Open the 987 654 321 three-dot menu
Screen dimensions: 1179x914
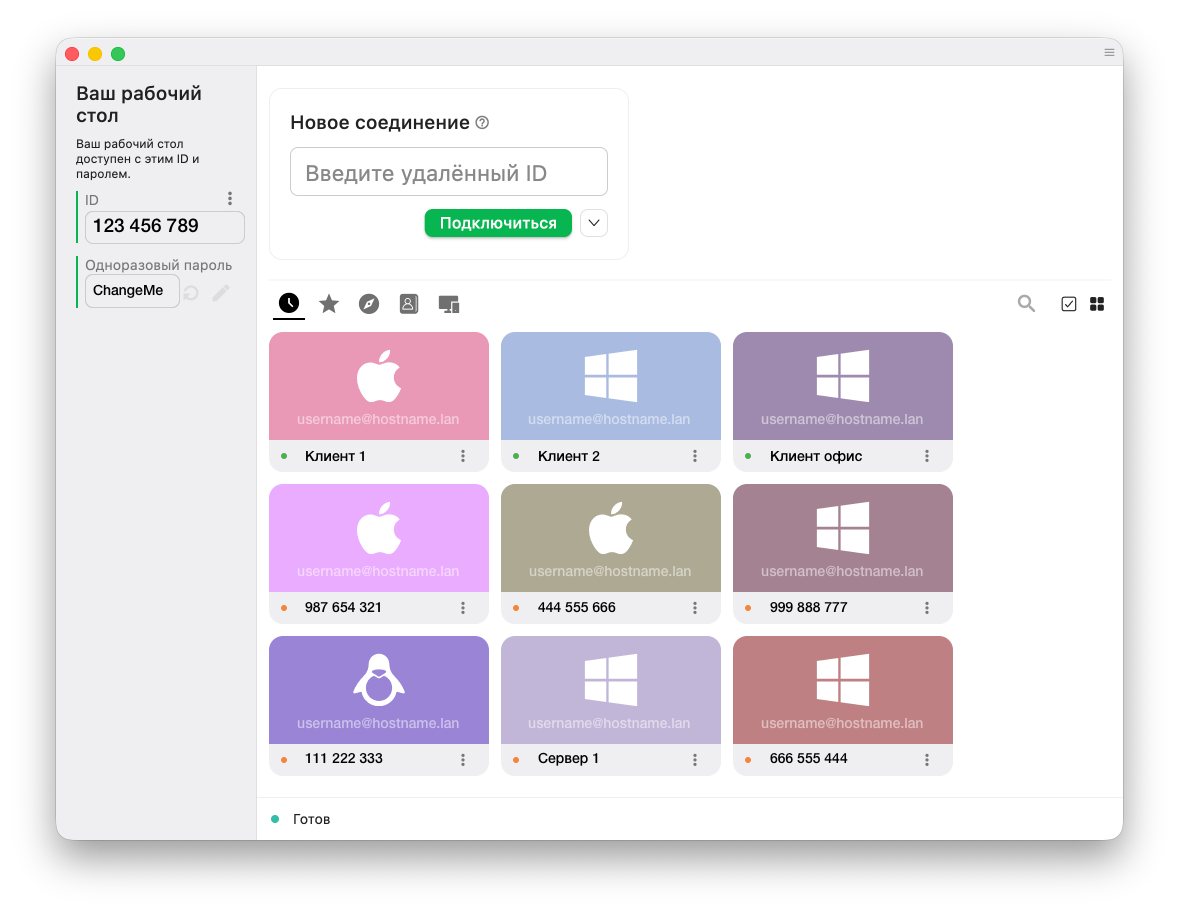(x=463, y=607)
